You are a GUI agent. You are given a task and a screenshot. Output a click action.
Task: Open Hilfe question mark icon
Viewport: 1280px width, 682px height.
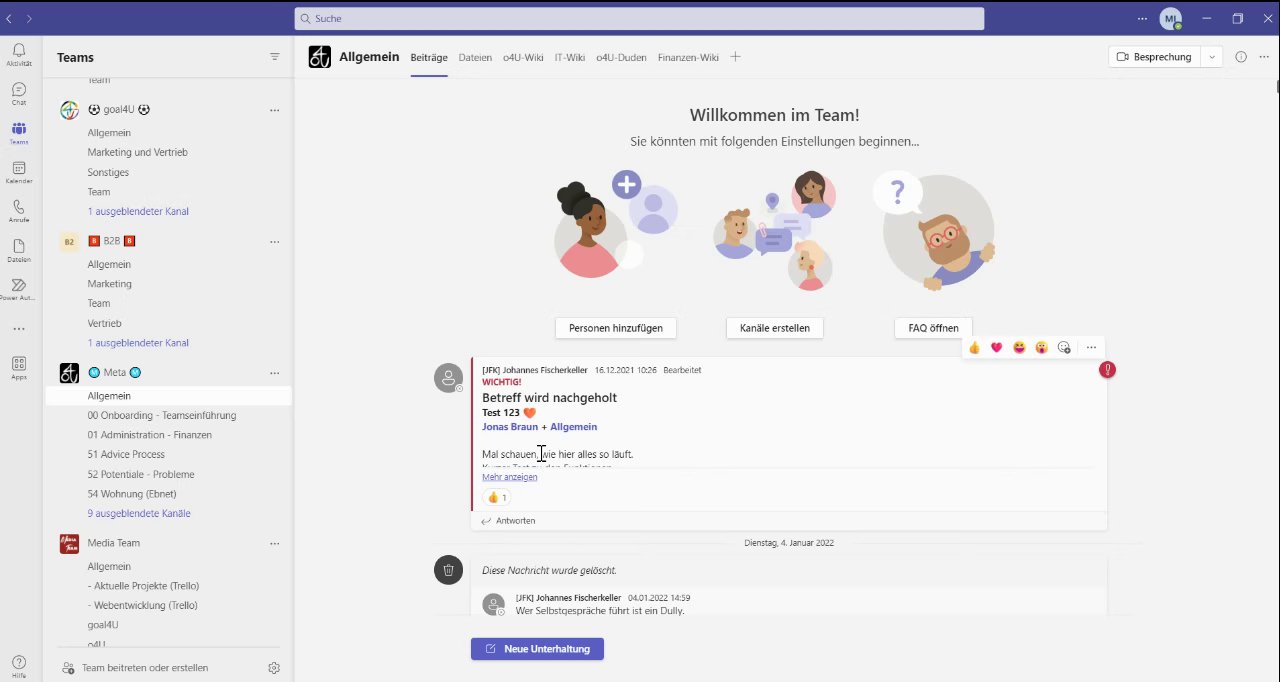tap(19, 665)
